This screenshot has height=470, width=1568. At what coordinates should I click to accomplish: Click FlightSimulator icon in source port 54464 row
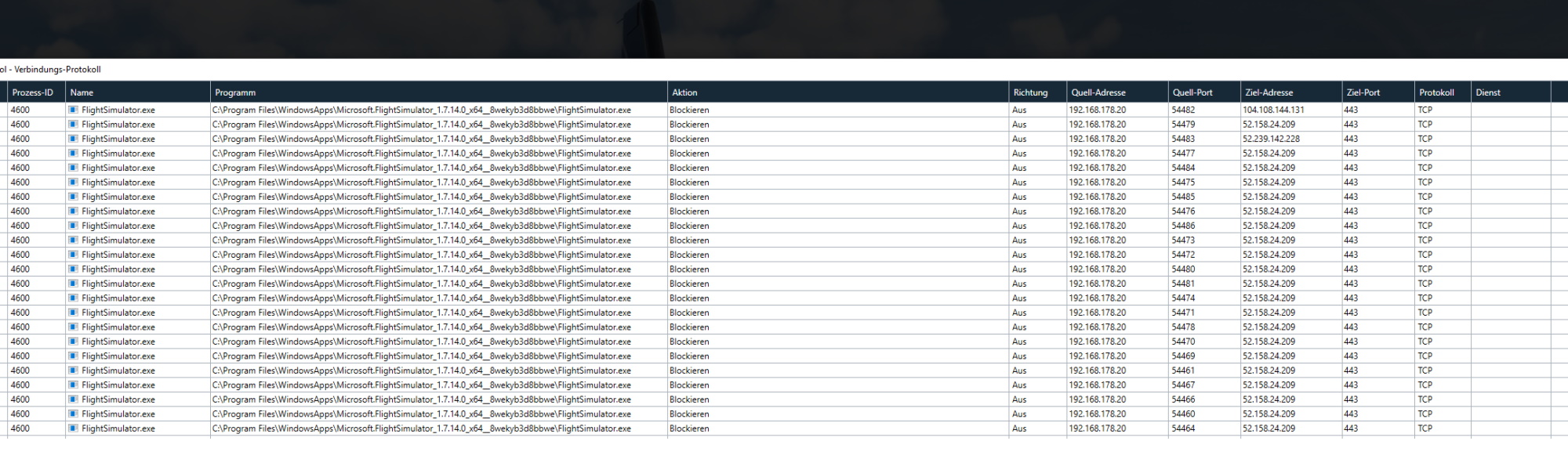73,428
